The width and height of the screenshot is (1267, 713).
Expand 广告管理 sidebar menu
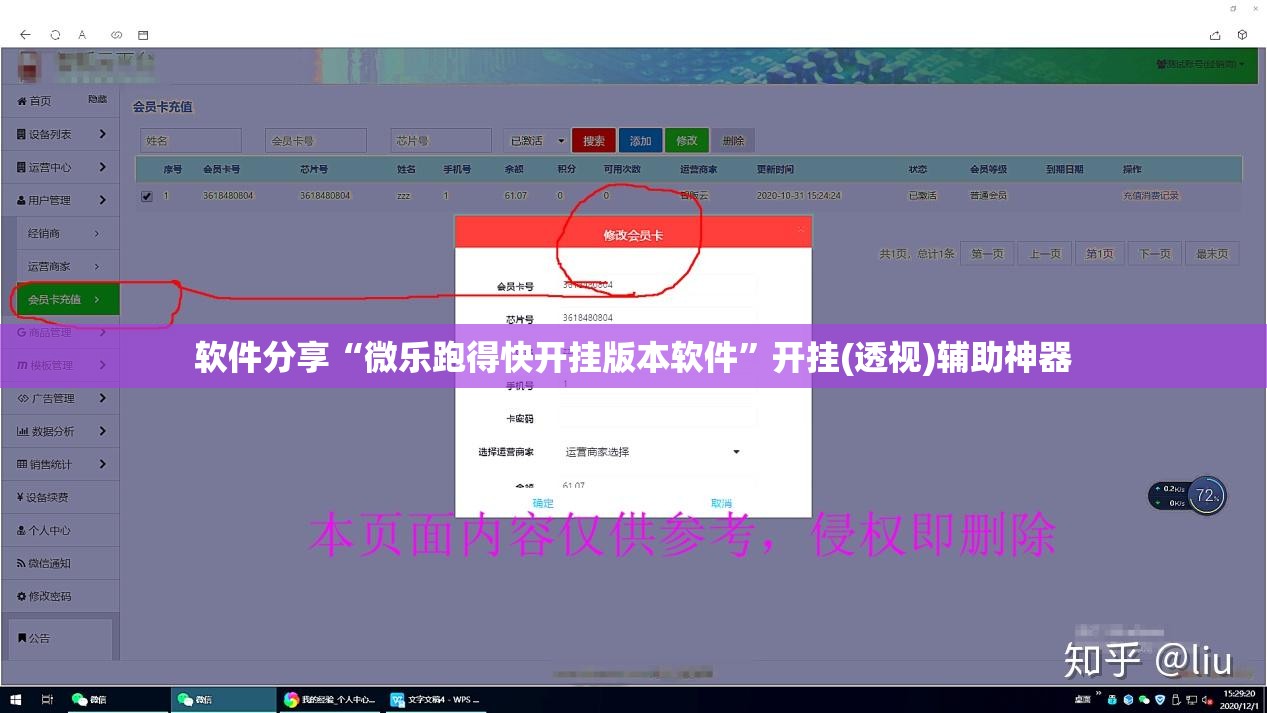pyautogui.click(x=61, y=398)
